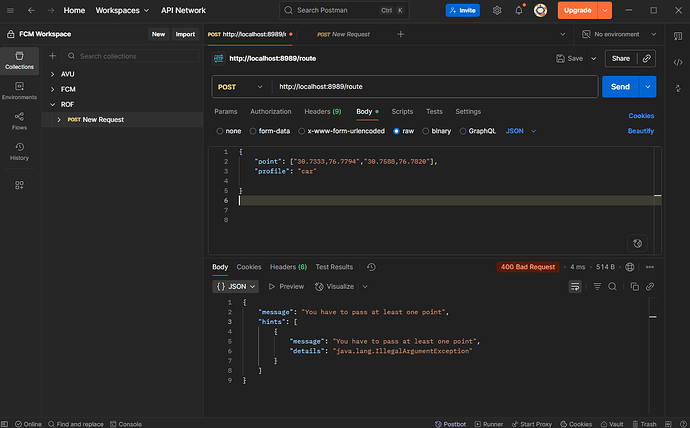Open the Test Results response tab
Screen dimensions: 690x428
point(333,267)
